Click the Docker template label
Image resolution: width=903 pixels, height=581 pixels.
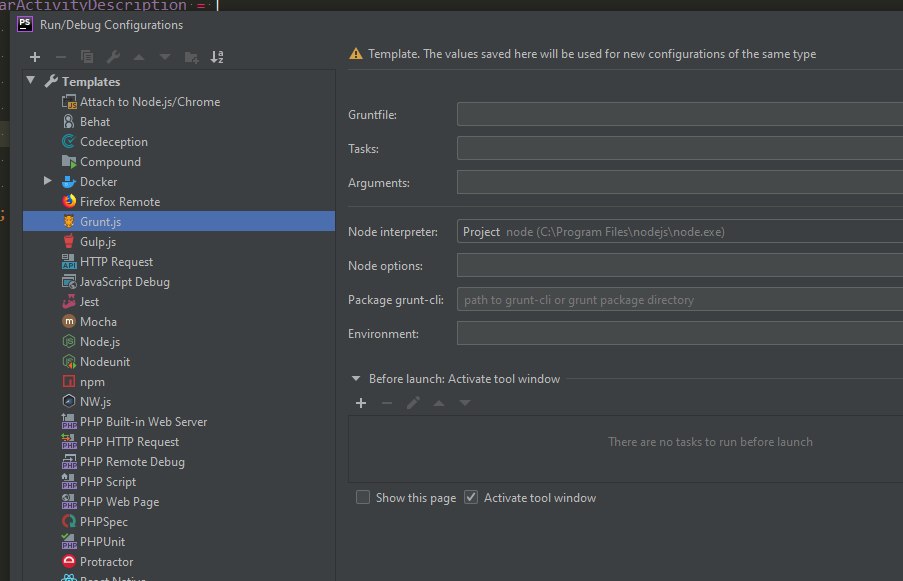click(98, 182)
